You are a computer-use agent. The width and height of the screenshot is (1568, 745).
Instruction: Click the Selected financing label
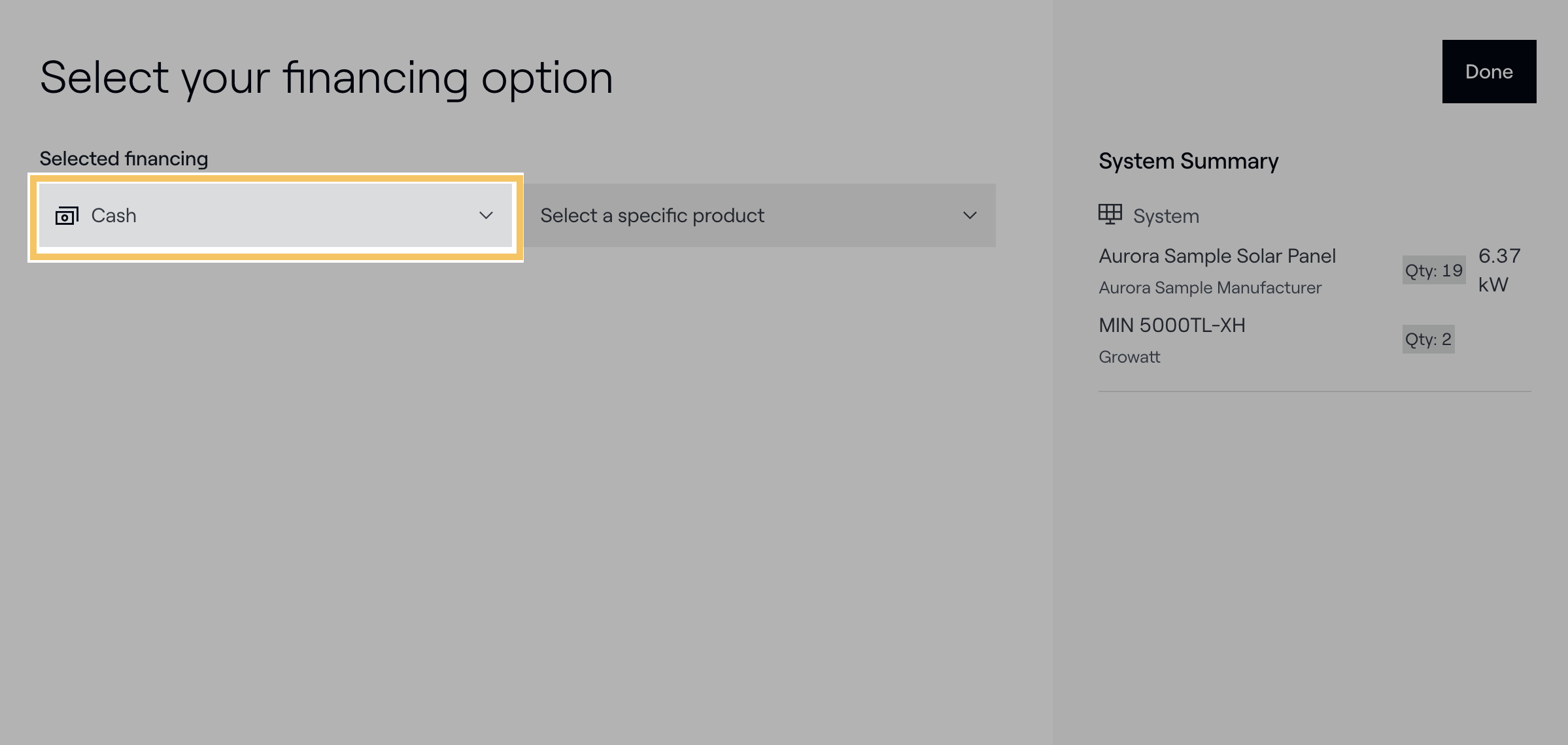pos(124,159)
